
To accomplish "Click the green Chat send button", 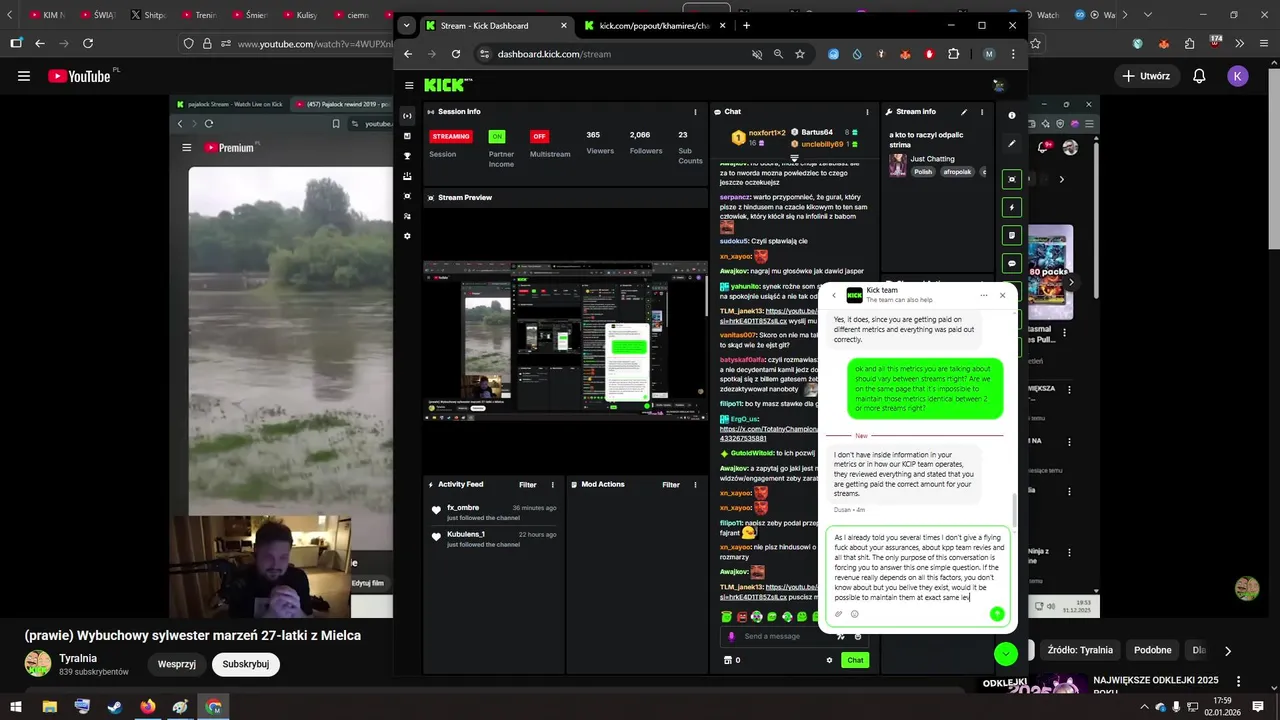I will point(855,660).
